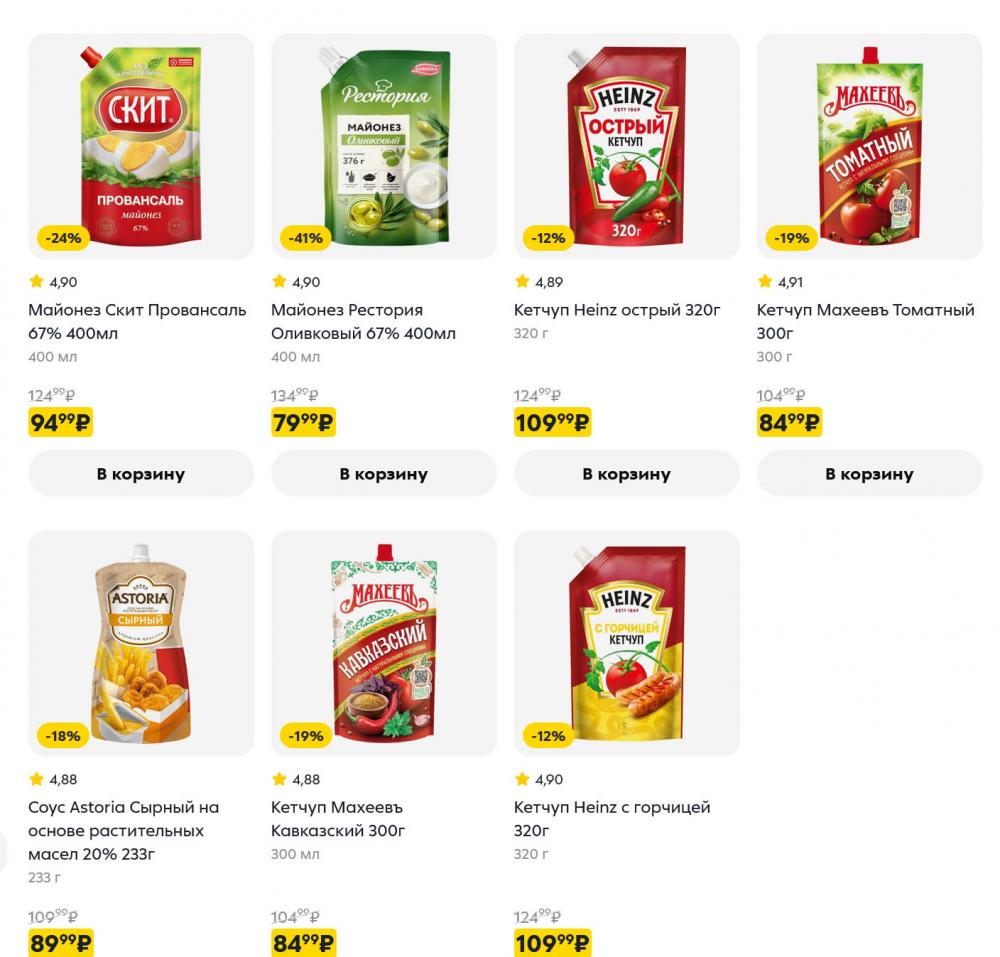Add Майонез Скит Провансаль to cart
This screenshot has height=957, width=1000.
pos(140,473)
